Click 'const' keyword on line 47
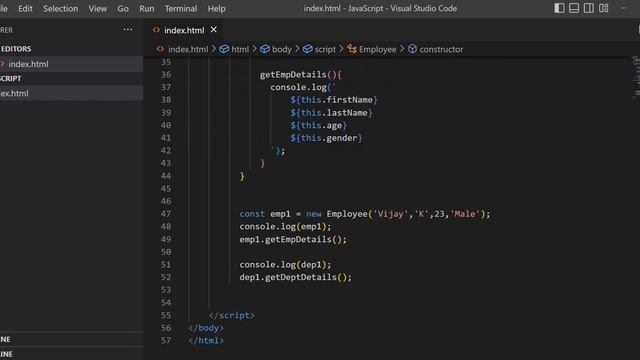640x360 pixels. [252, 214]
